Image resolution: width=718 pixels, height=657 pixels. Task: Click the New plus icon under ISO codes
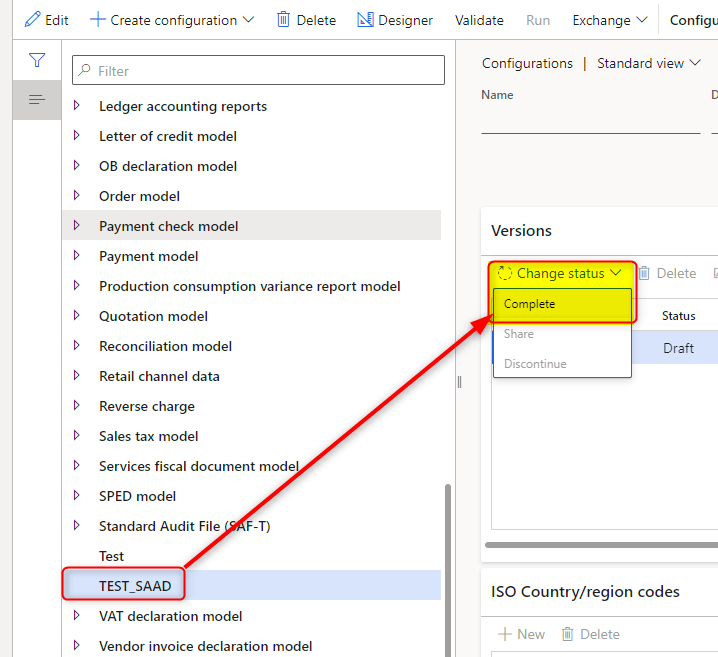point(506,634)
